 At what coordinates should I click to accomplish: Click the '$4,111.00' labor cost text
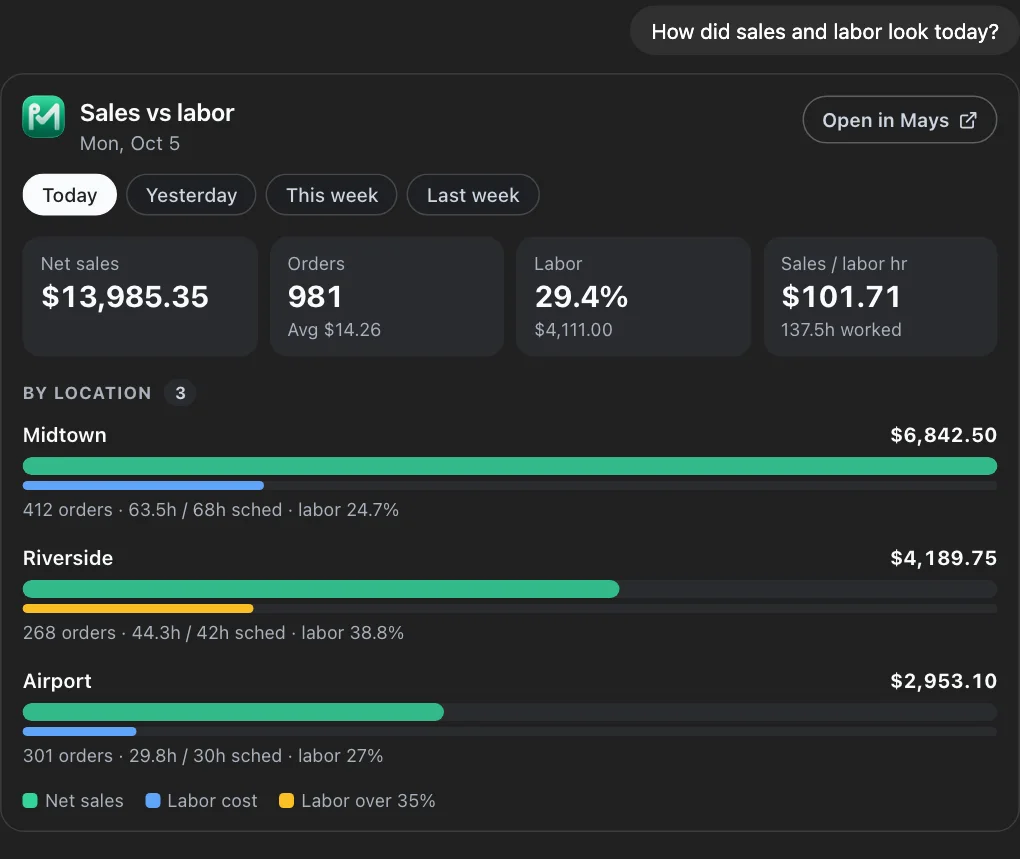(x=573, y=330)
